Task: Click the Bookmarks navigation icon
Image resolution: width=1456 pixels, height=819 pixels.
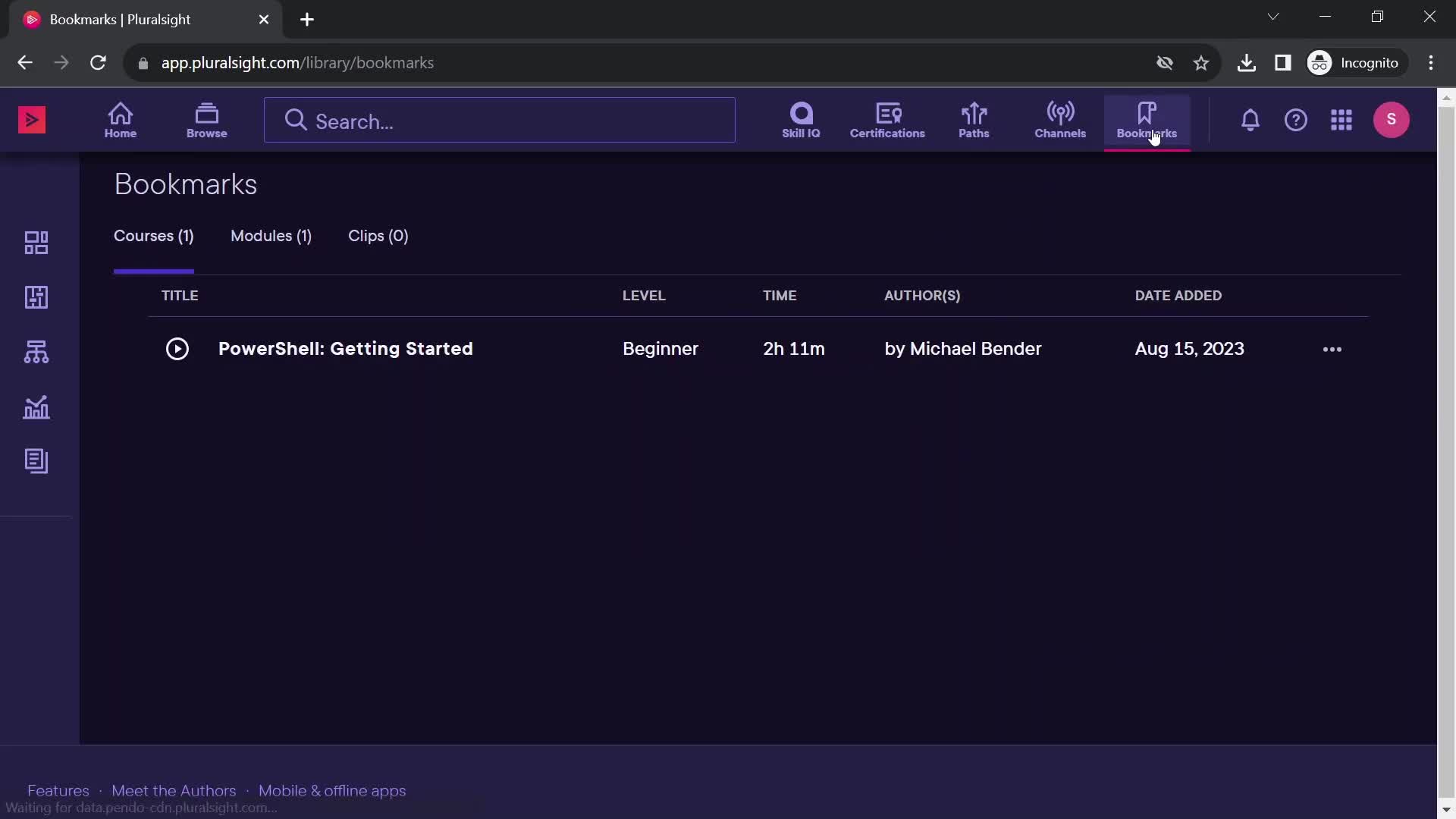Action: pyautogui.click(x=1146, y=119)
